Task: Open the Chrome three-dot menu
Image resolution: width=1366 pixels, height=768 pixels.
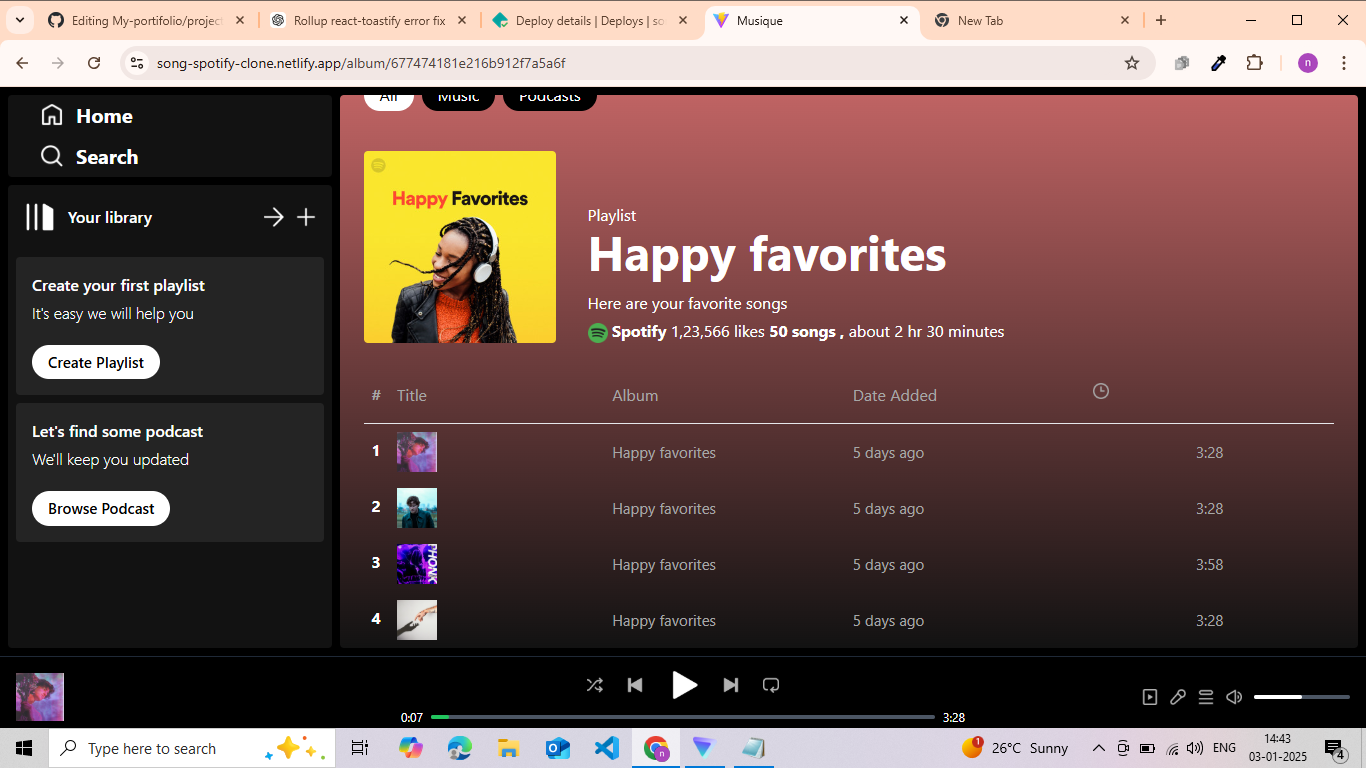Action: pos(1343,63)
